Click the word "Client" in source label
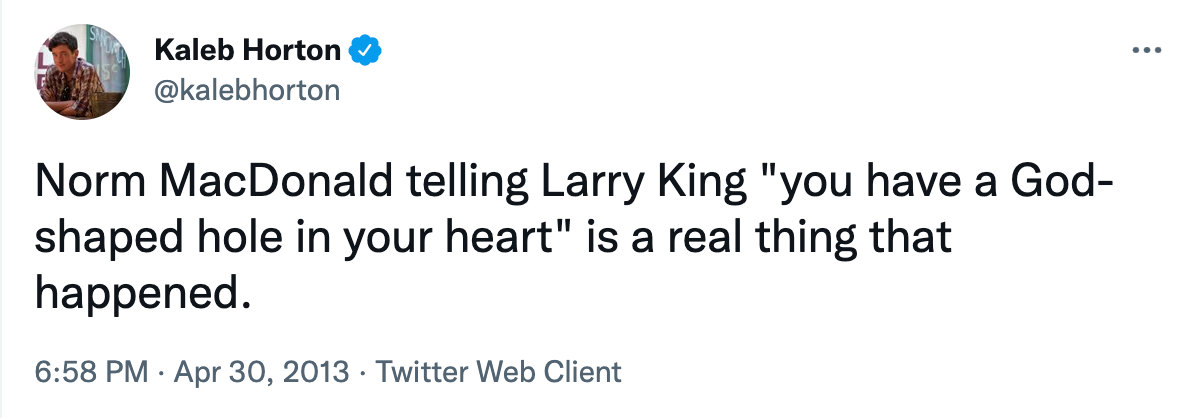 [x=583, y=373]
